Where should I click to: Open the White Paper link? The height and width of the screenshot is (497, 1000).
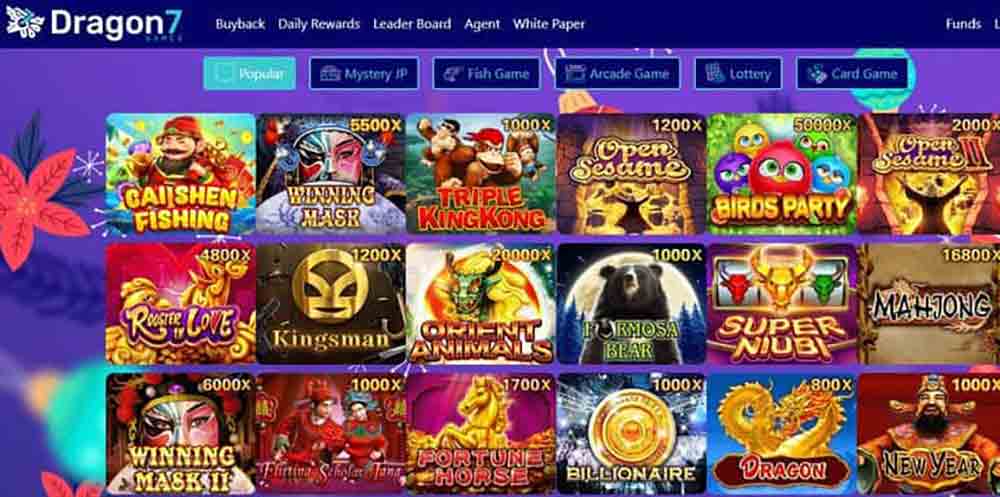pyautogui.click(x=548, y=24)
